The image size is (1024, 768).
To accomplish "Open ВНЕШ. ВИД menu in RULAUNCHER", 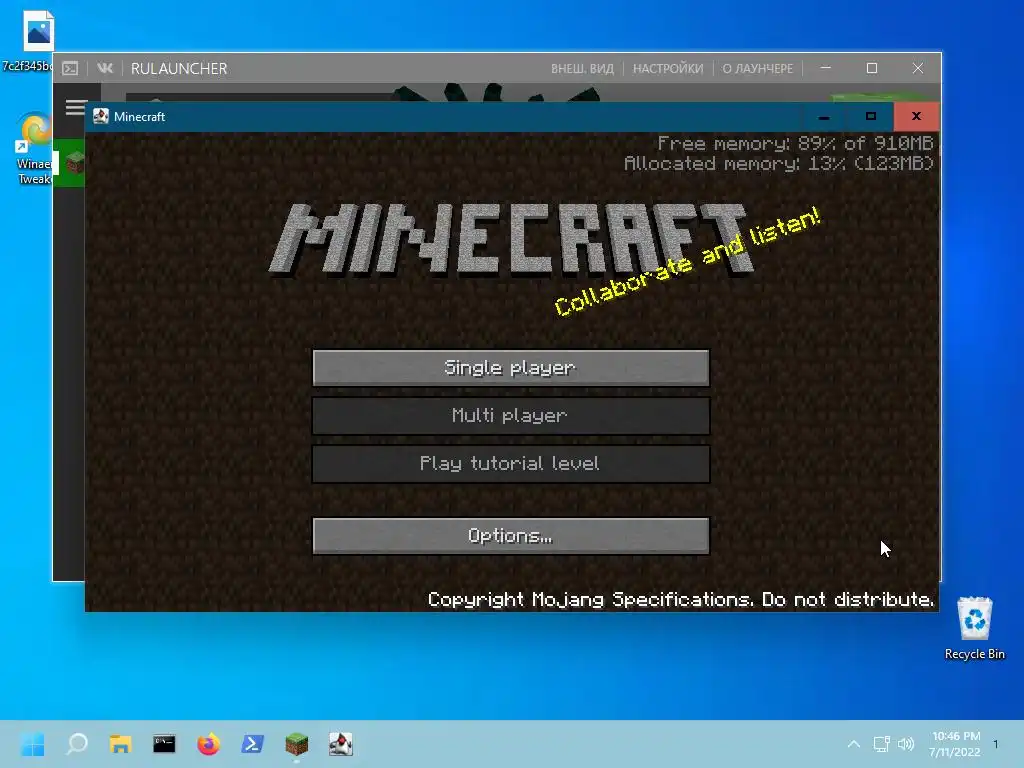I will pos(582,69).
